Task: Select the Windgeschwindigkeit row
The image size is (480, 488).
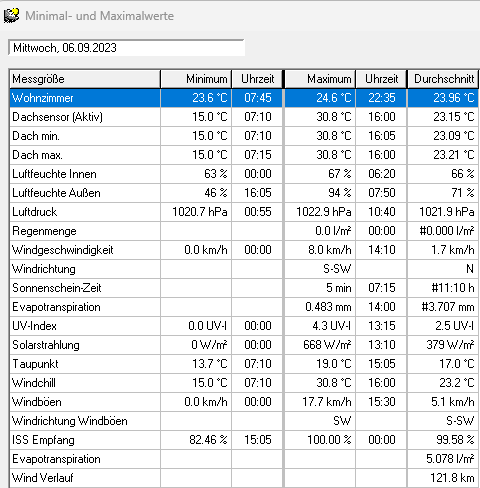Action: (x=244, y=250)
